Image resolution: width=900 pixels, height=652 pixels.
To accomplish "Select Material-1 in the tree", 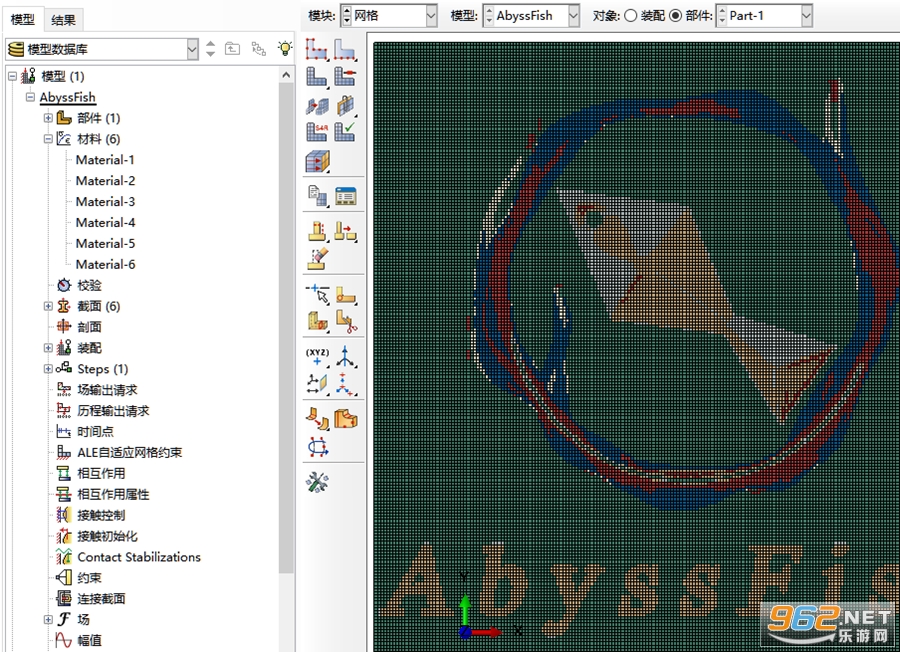I will point(105,160).
